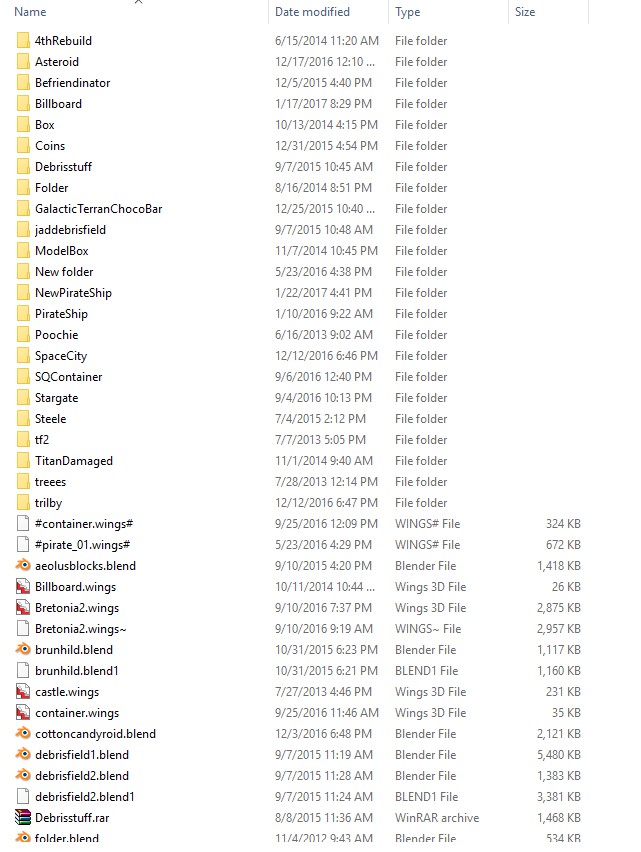Select the 4thRebuild folder icon
Viewport: 641px width, 852px height.
[x=23, y=41]
